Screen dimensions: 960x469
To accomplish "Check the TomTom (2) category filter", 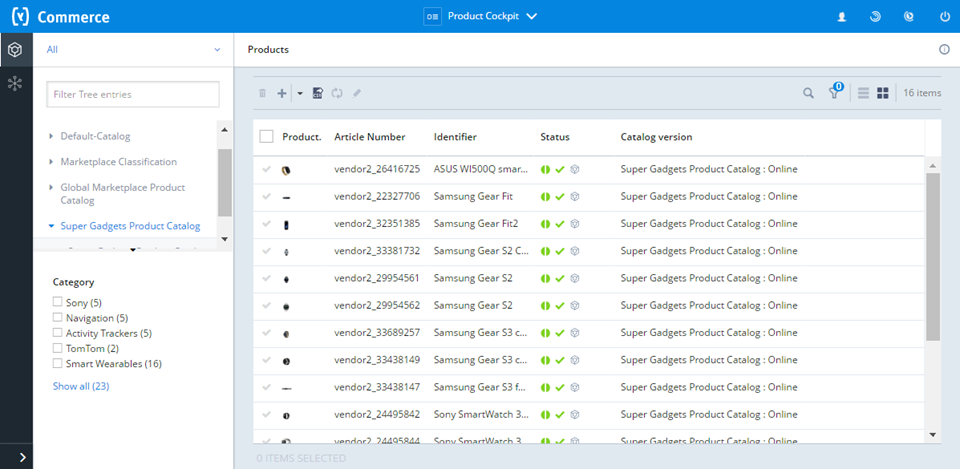I will tap(58, 348).
